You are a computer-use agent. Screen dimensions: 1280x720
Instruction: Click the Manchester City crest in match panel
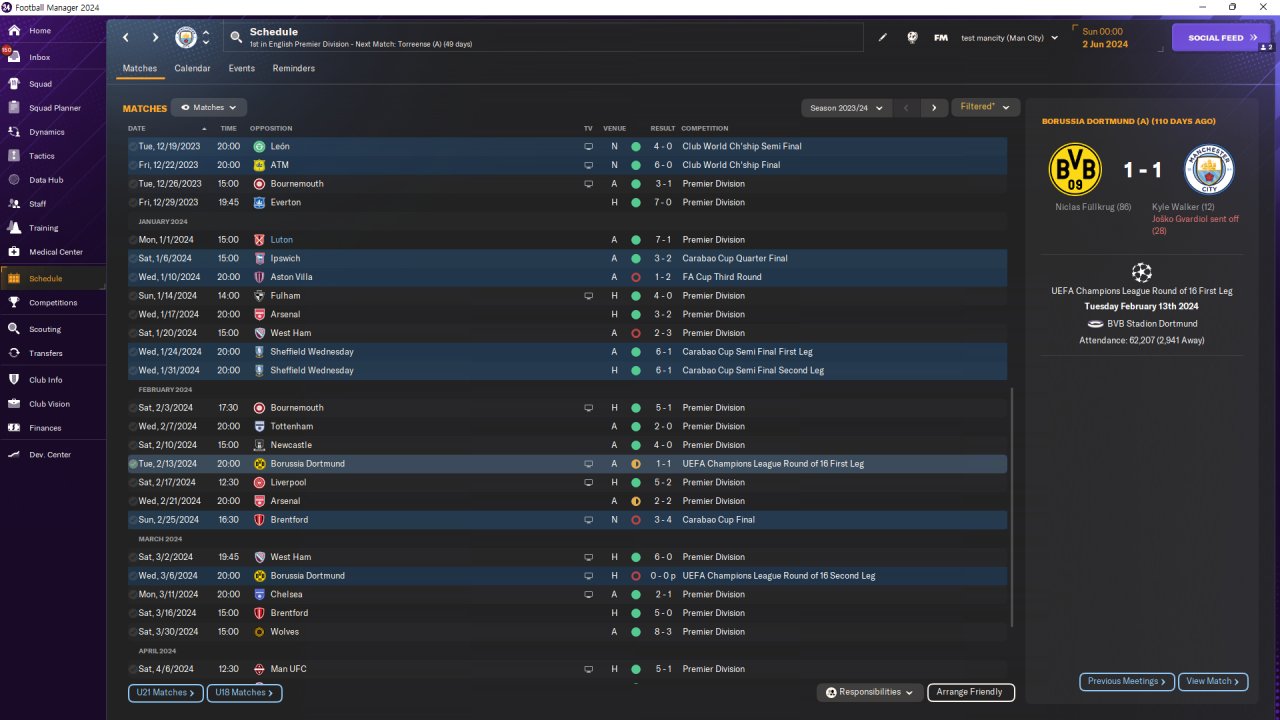(1209, 169)
